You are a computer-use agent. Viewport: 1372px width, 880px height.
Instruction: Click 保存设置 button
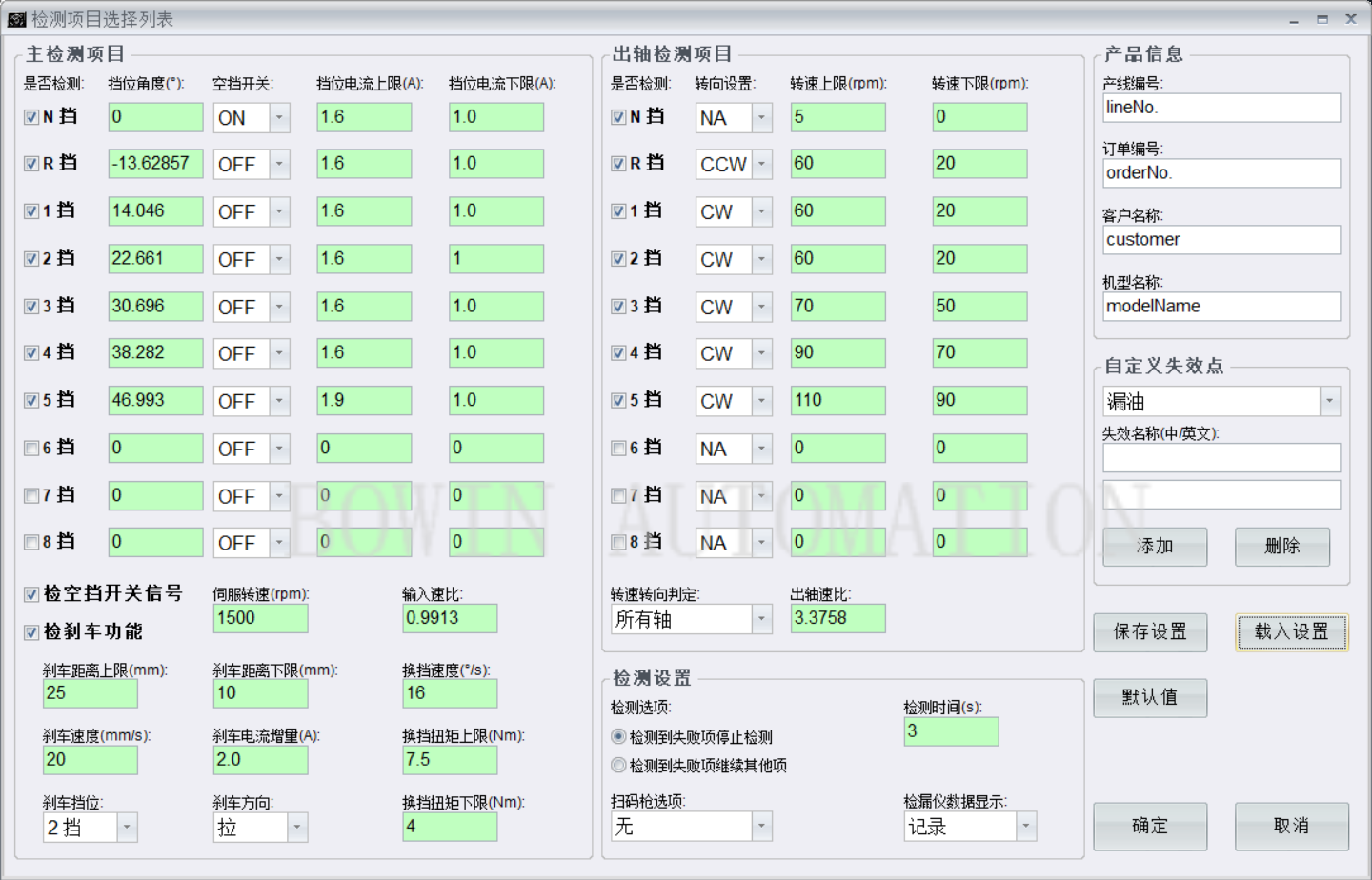tap(1150, 632)
